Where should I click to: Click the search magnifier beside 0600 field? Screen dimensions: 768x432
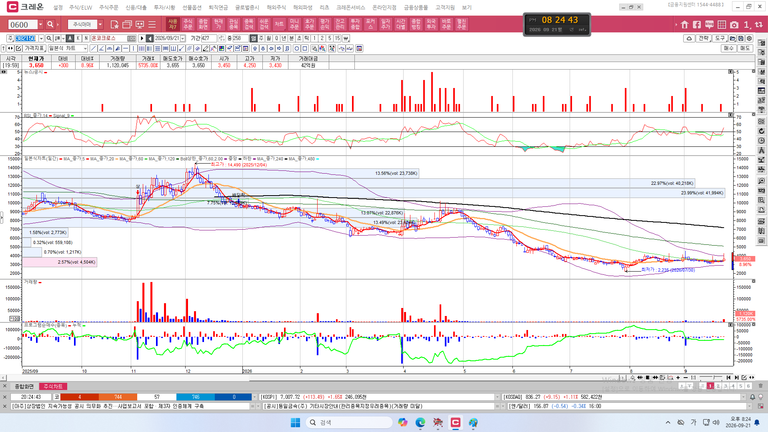click(50, 24)
